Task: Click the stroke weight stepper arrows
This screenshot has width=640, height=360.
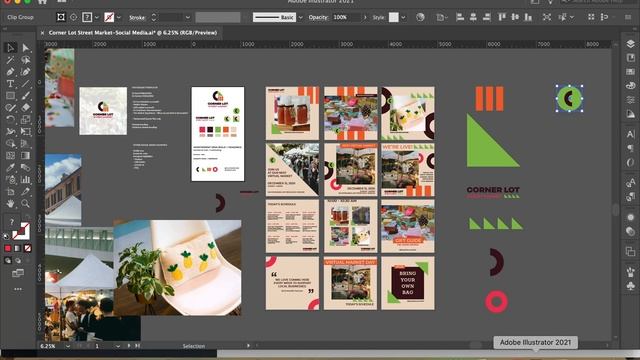Action: (x=154, y=17)
